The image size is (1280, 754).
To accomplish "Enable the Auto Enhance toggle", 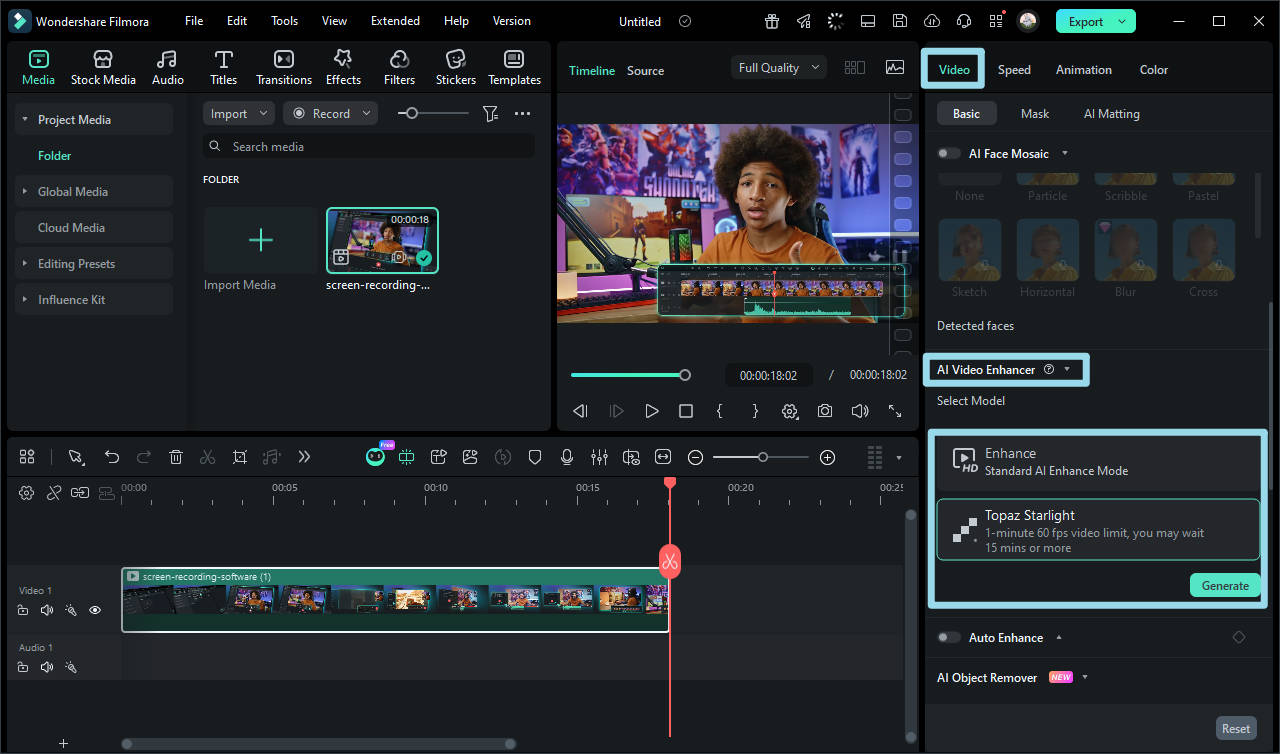I will pyautogui.click(x=947, y=637).
